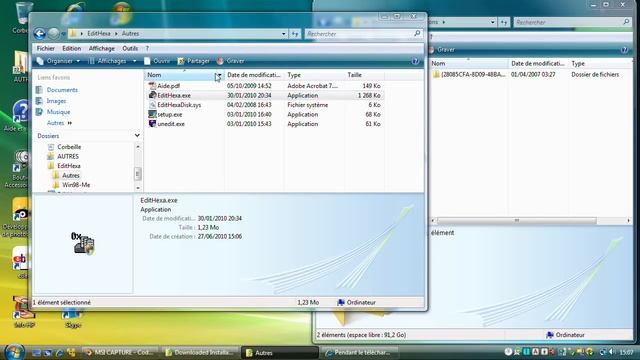Switch to the Pendant le télécharger taskbar button
Image resolution: width=640 pixels, height=360 pixels.
coord(359,353)
